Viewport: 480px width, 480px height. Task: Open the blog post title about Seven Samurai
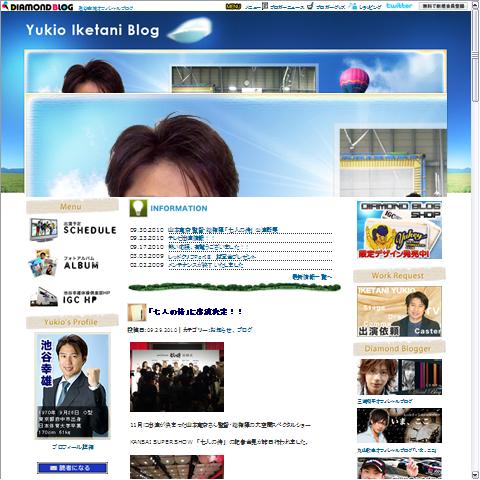pyautogui.click(x=195, y=312)
